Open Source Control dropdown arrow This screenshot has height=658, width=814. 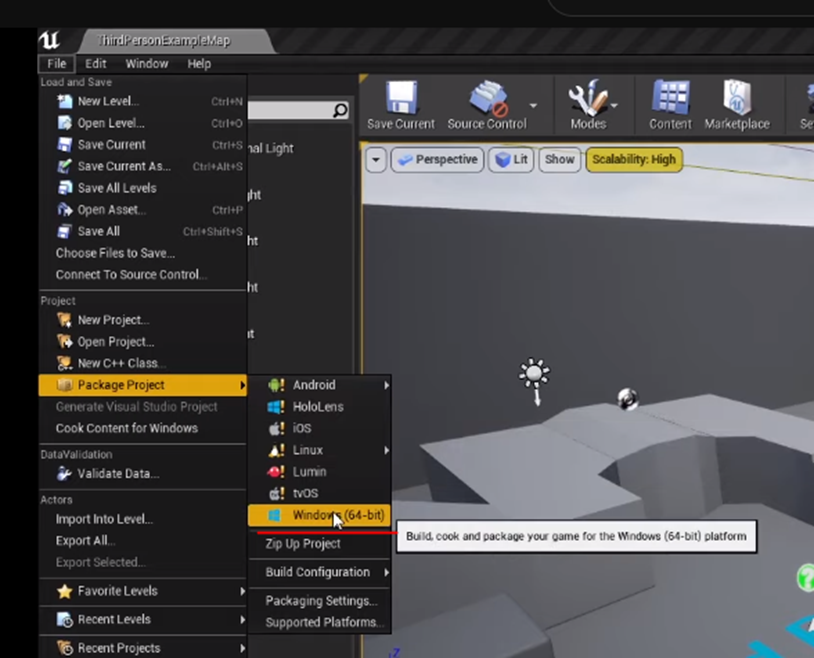(533, 105)
